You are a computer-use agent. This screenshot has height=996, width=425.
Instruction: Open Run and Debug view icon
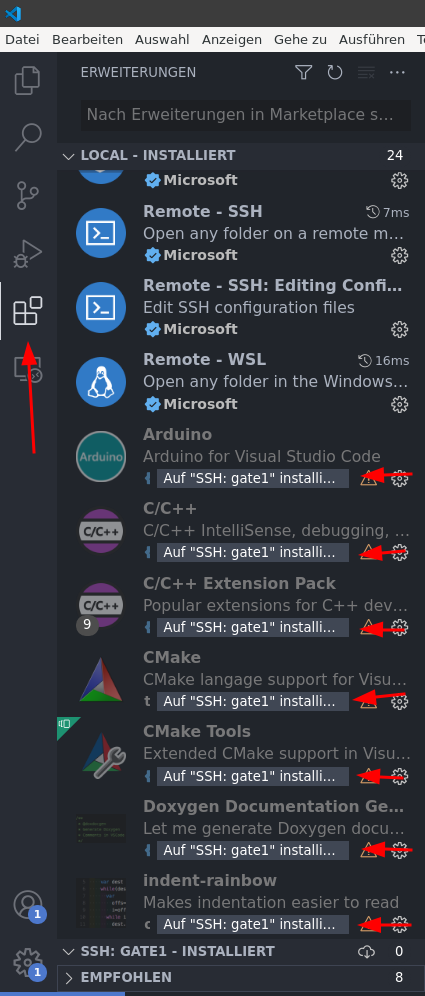[x=27, y=254]
